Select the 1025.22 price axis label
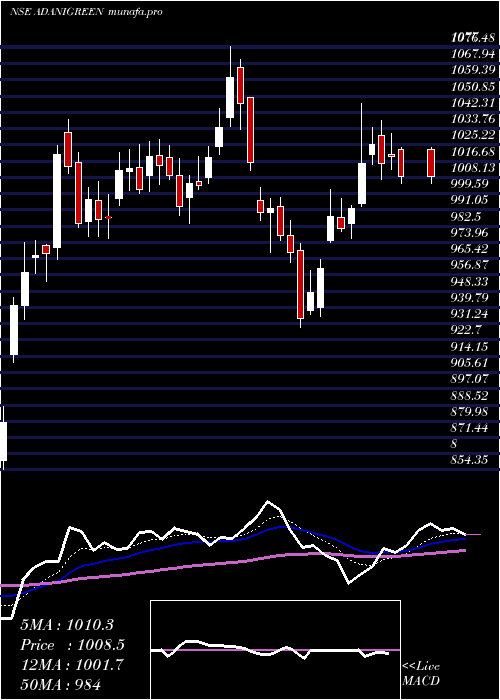Viewport: 500px width, 700px height. pyautogui.click(x=472, y=135)
